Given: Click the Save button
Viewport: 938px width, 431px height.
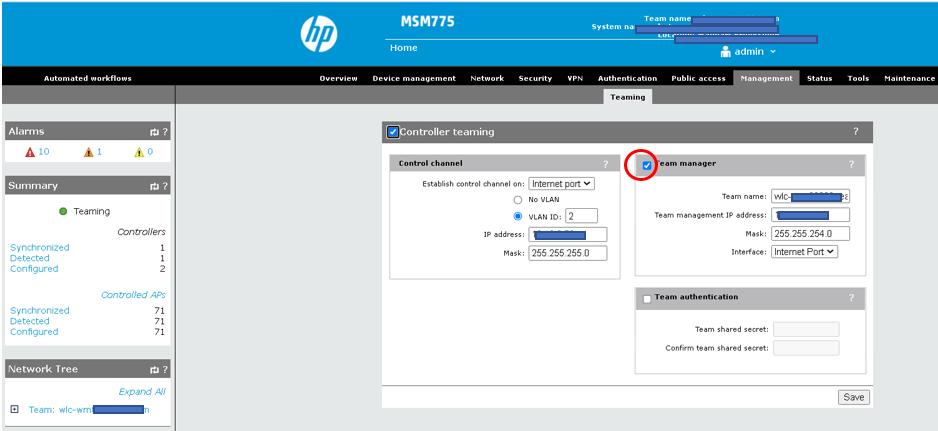Looking at the screenshot, I should (x=854, y=397).
